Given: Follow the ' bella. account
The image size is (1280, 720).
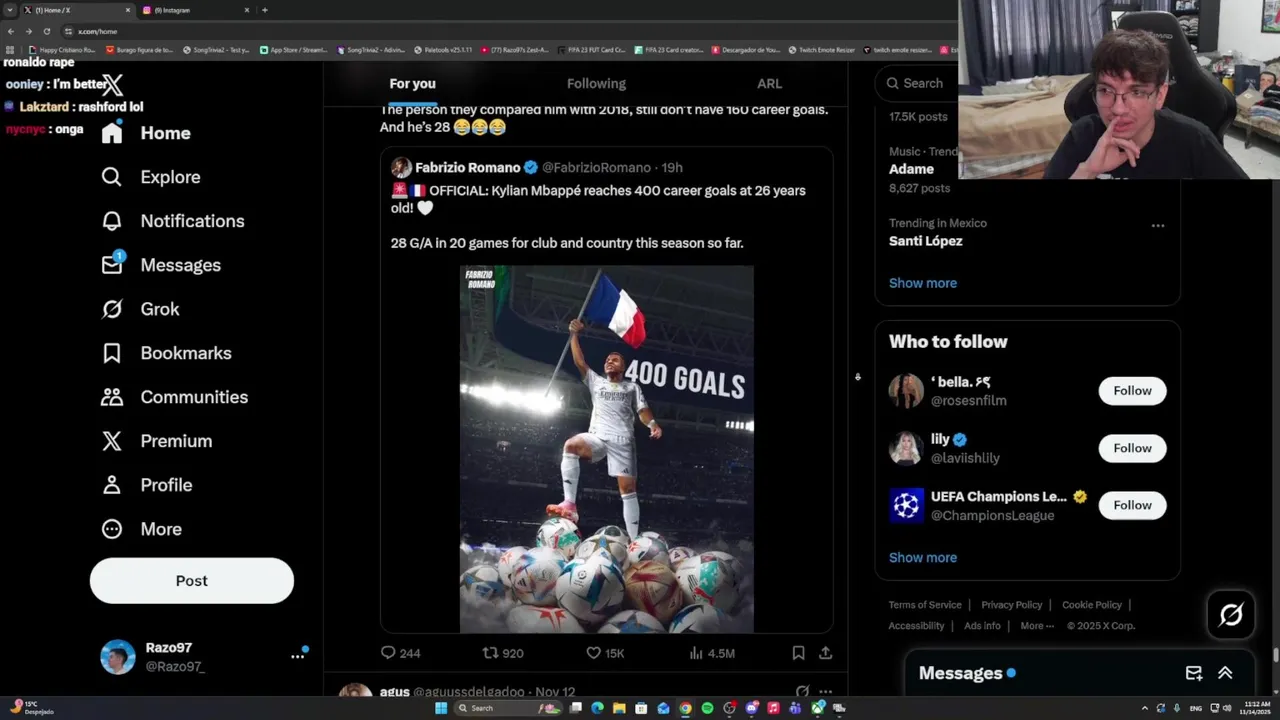Looking at the screenshot, I should point(1132,391).
